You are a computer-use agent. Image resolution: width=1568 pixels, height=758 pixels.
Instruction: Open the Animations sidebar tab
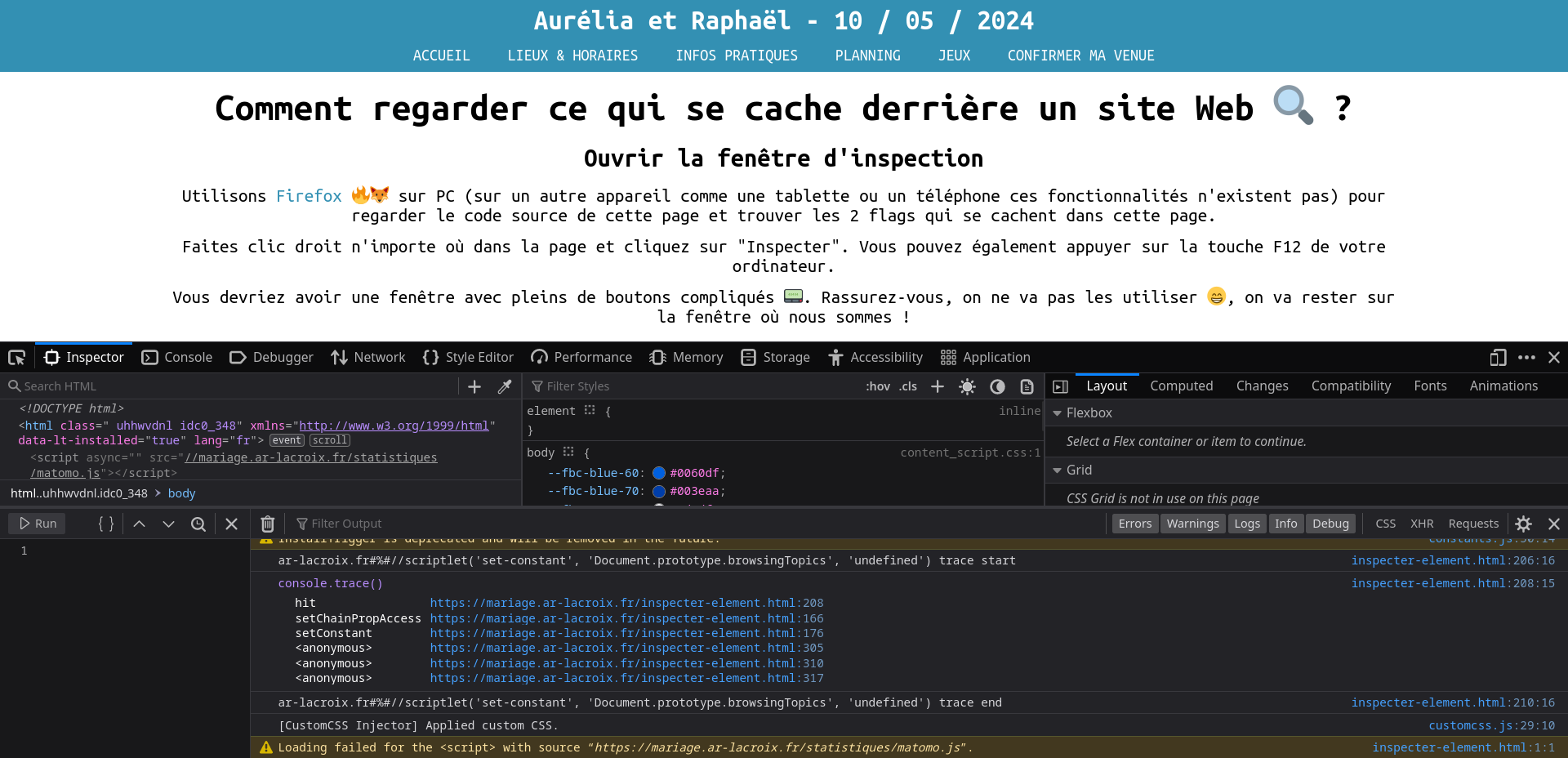point(1503,386)
